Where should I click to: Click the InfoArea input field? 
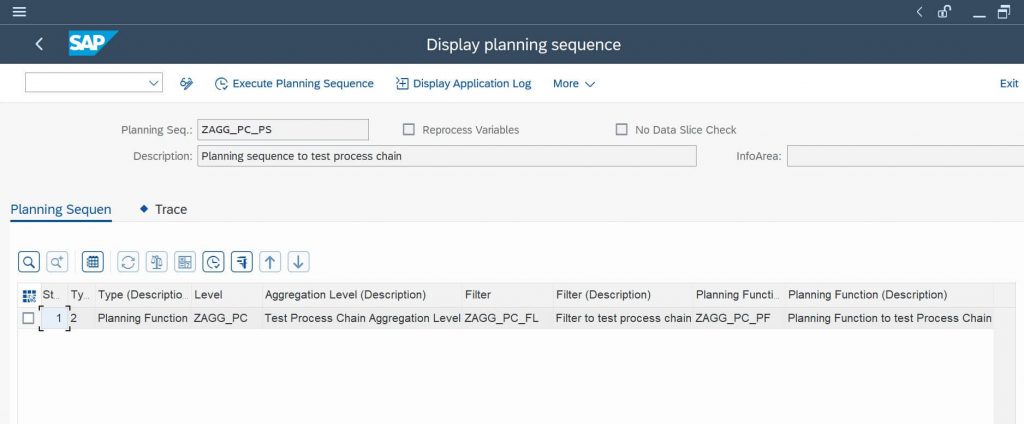pos(905,156)
